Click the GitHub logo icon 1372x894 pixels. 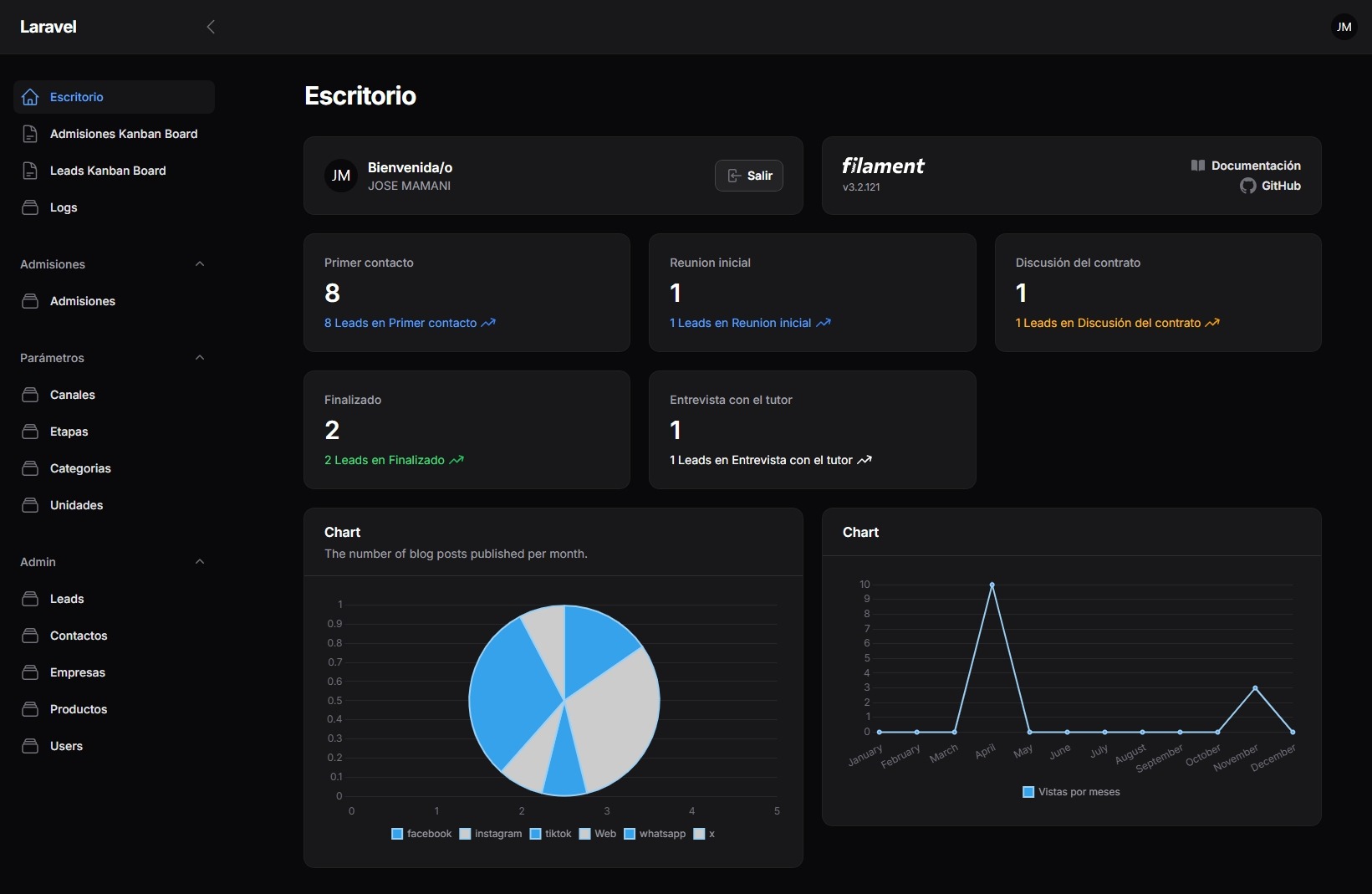[x=1247, y=186]
